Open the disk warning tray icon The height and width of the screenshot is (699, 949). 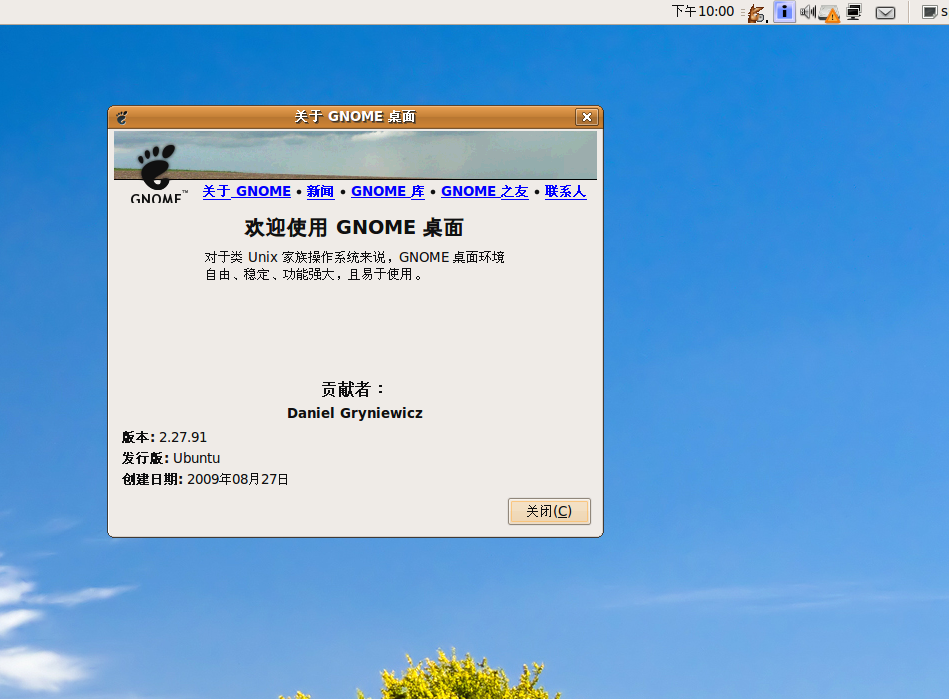tap(829, 14)
